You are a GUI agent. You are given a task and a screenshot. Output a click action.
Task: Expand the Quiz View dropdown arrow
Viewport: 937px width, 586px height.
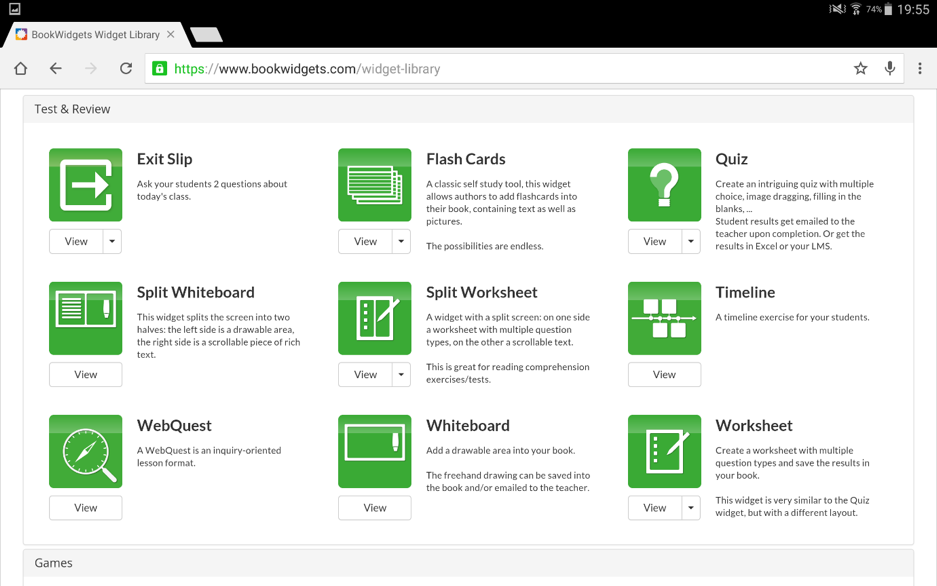tap(691, 241)
